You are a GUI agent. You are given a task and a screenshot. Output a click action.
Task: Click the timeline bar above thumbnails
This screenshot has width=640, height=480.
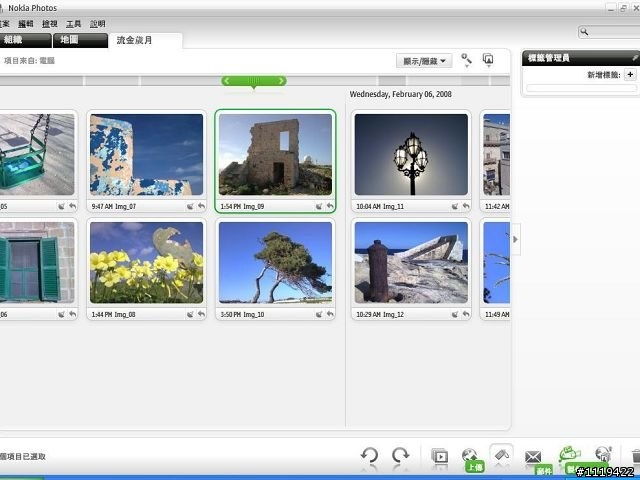tap(255, 81)
